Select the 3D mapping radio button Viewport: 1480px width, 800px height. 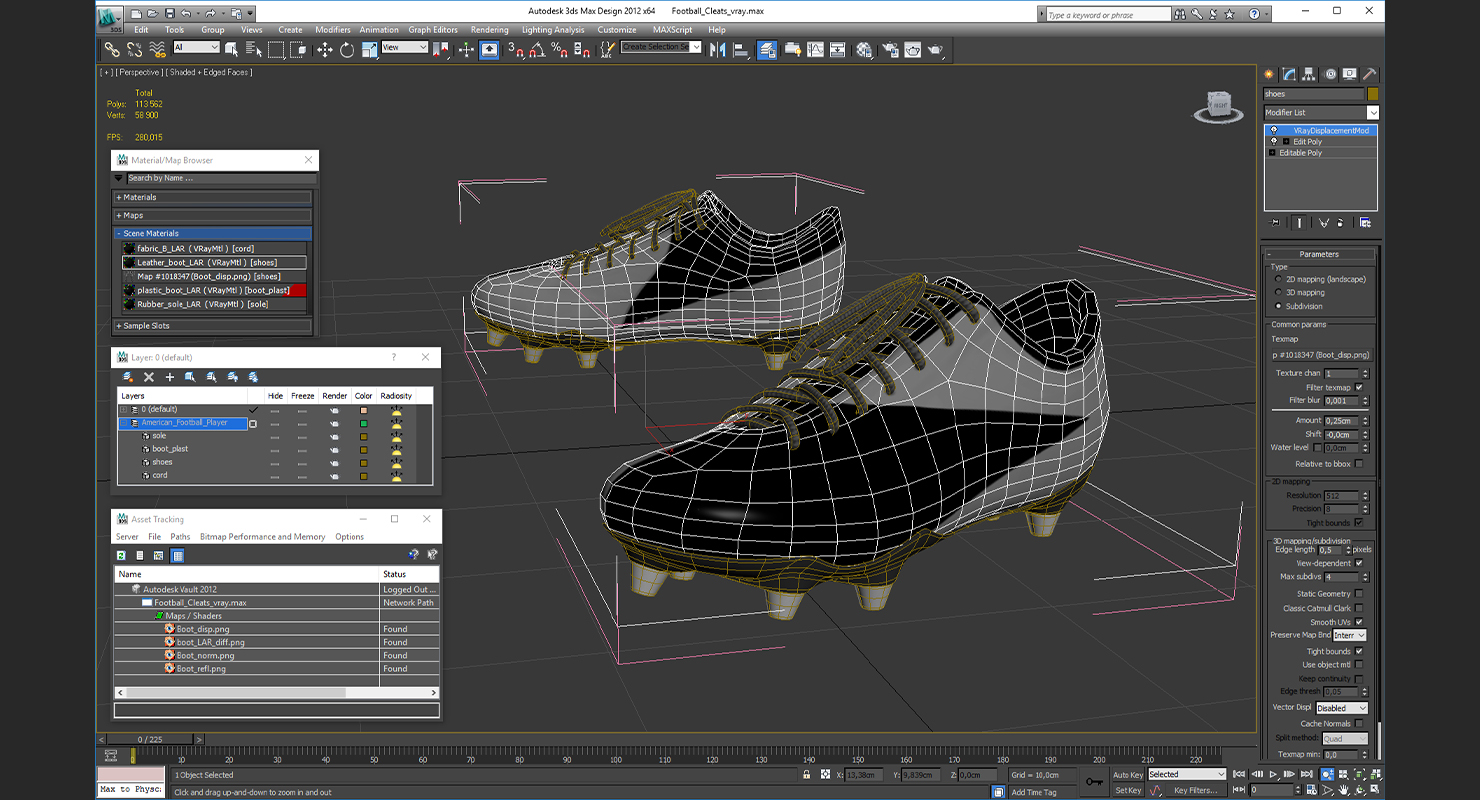coord(1278,292)
